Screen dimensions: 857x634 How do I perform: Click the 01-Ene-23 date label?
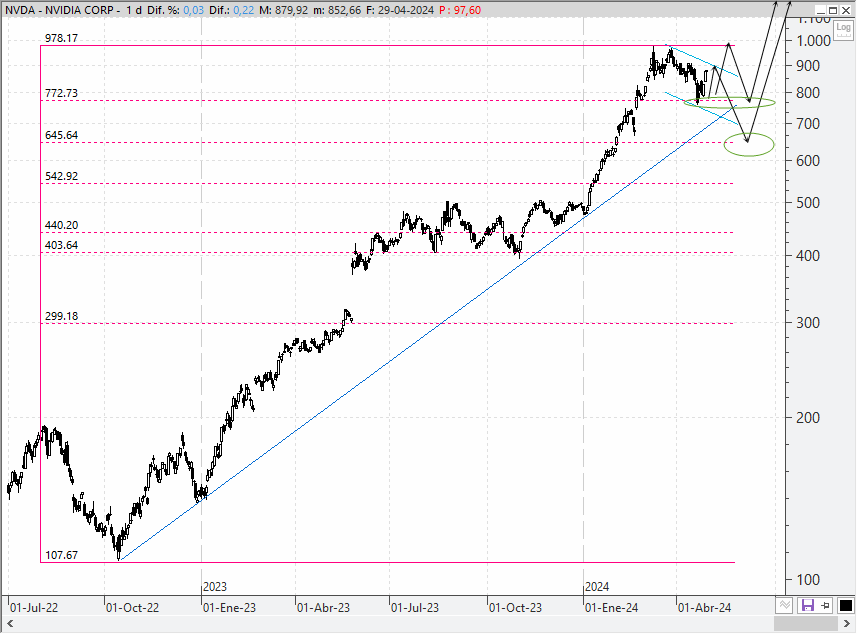point(229,608)
